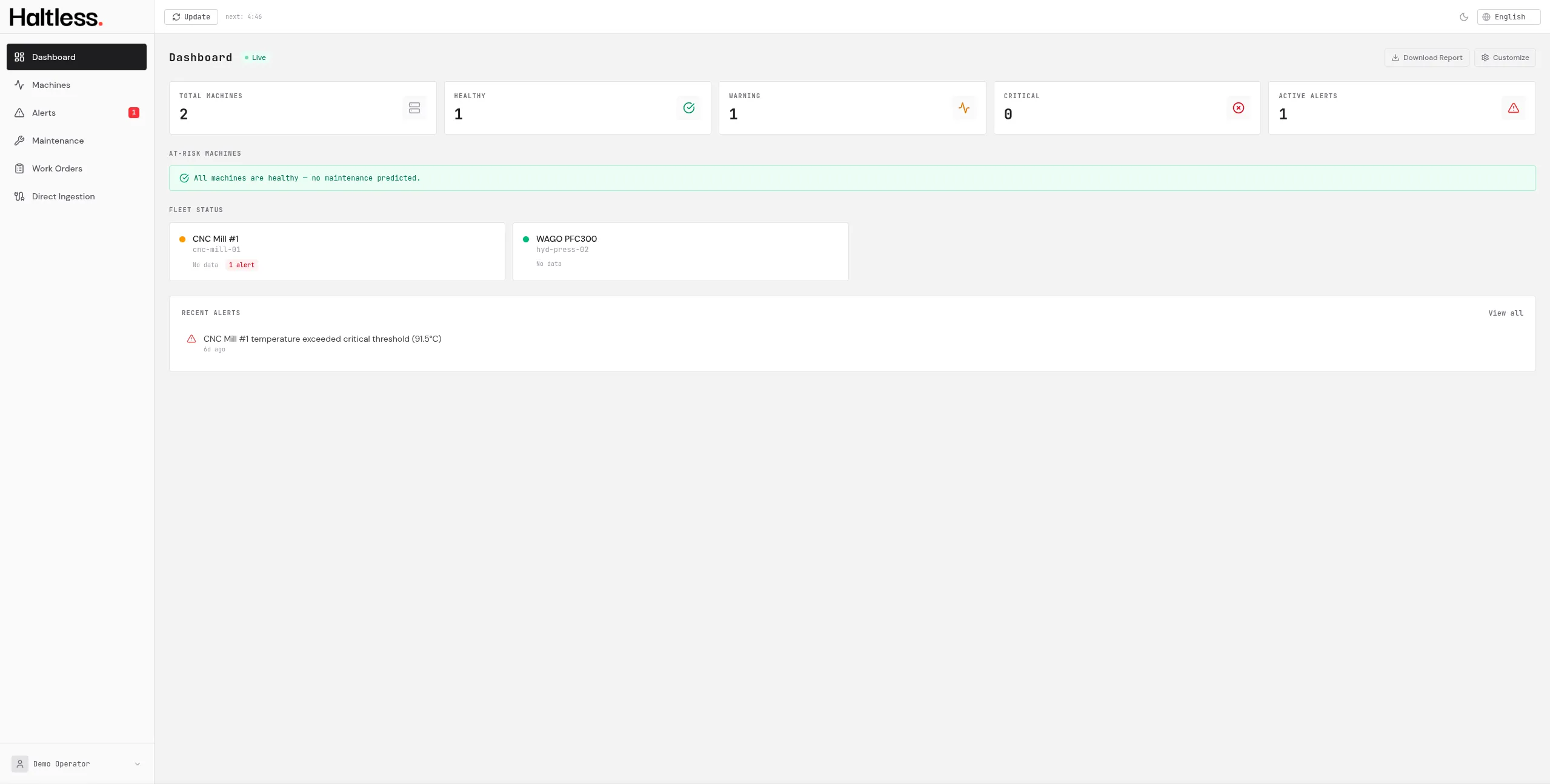1550x784 pixels.
Task: Click the download icon on Download Report
Action: 1397,57
